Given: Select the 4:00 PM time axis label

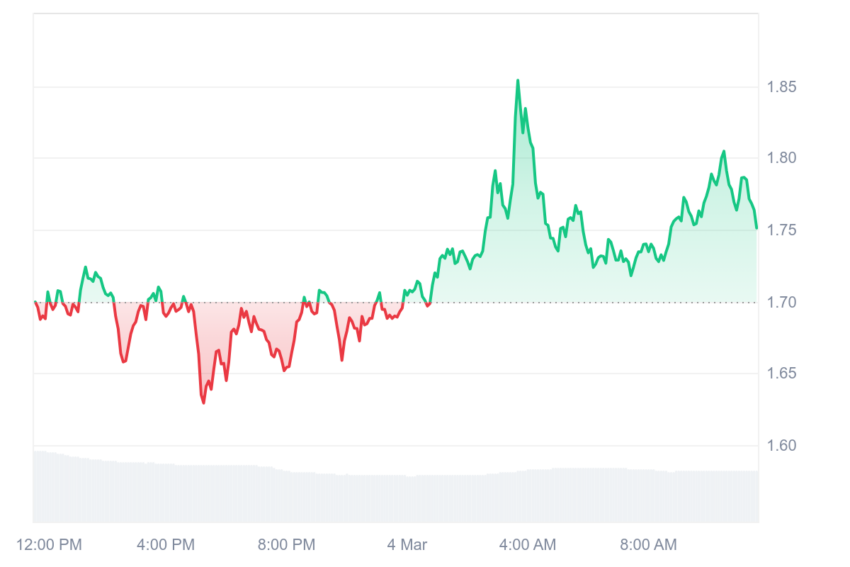Looking at the screenshot, I should (165, 544).
